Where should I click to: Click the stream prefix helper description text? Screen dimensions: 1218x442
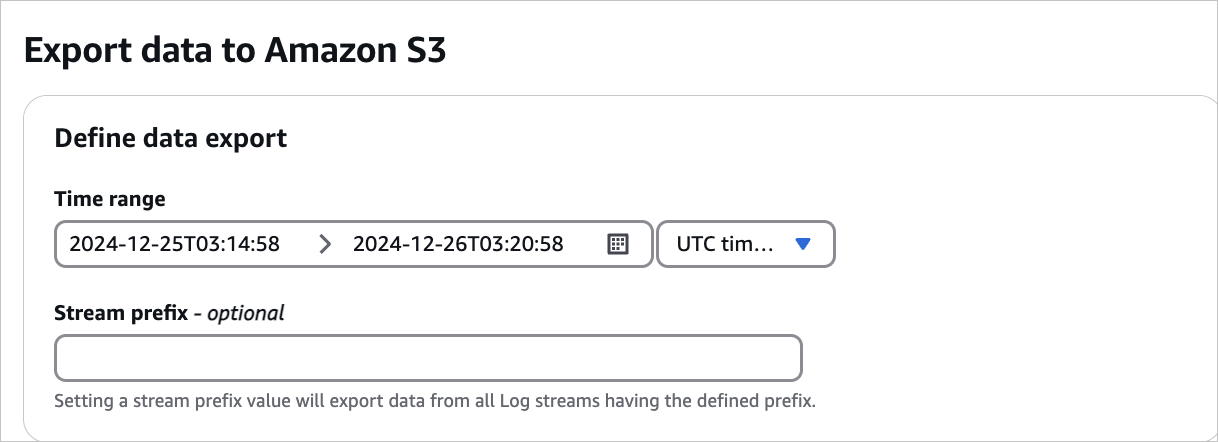pyautogui.click(x=435, y=402)
